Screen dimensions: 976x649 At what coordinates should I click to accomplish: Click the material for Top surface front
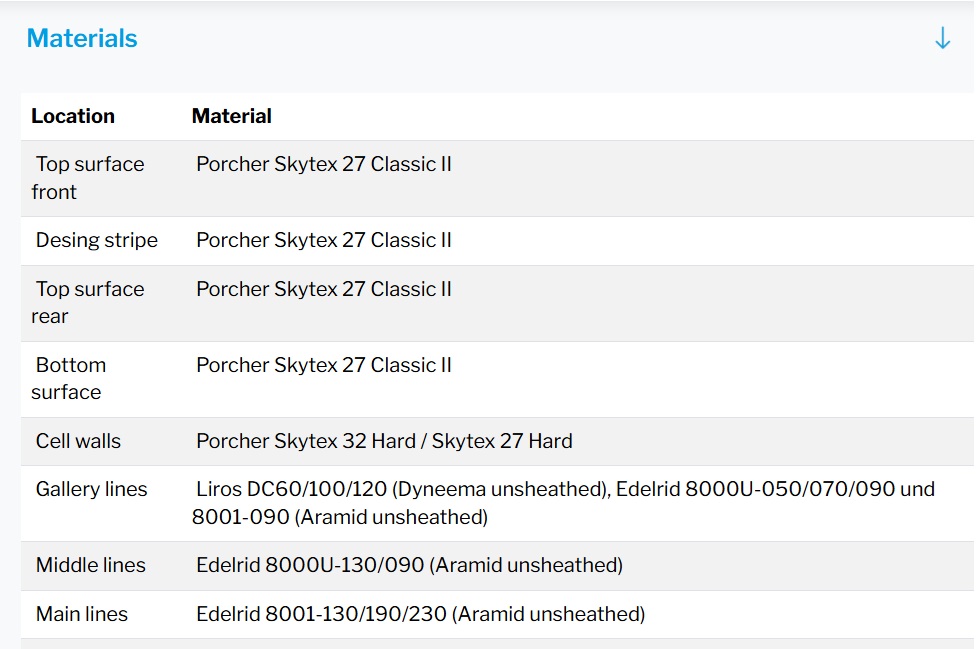[324, 164]
